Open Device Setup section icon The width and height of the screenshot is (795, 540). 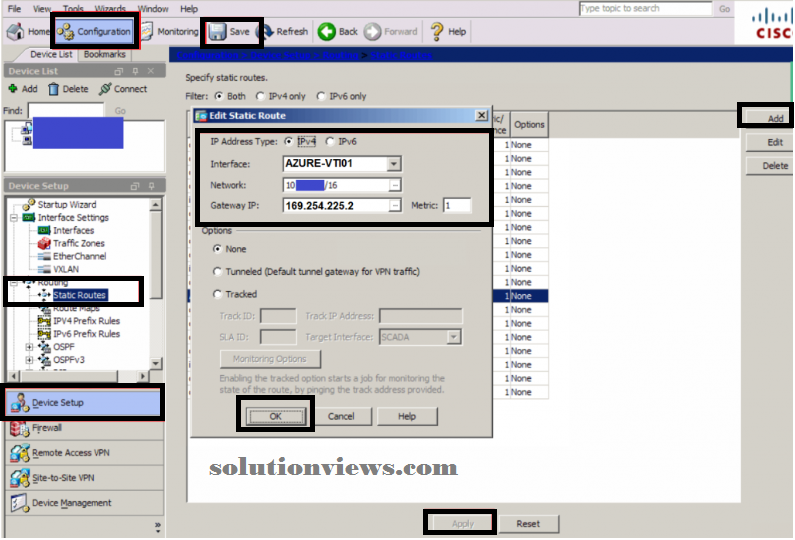coord(20,403)
